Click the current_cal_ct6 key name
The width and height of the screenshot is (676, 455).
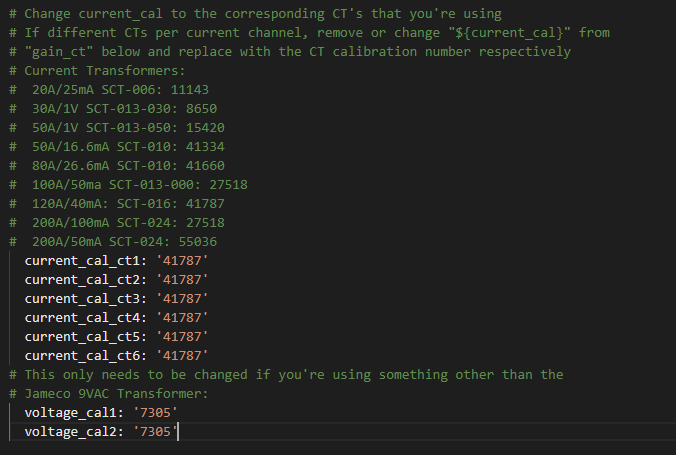82,356
